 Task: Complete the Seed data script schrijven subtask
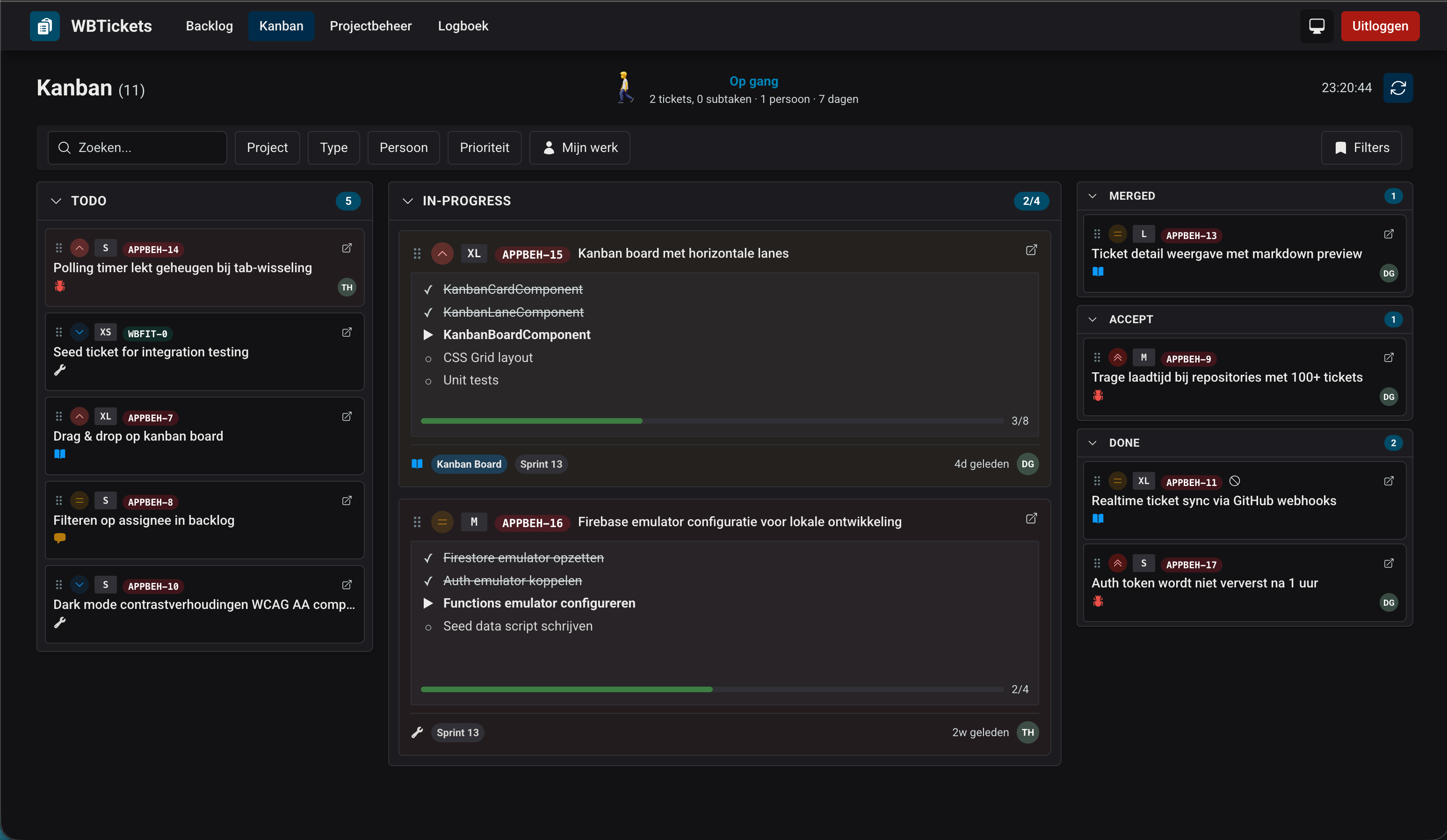point(428,627)
